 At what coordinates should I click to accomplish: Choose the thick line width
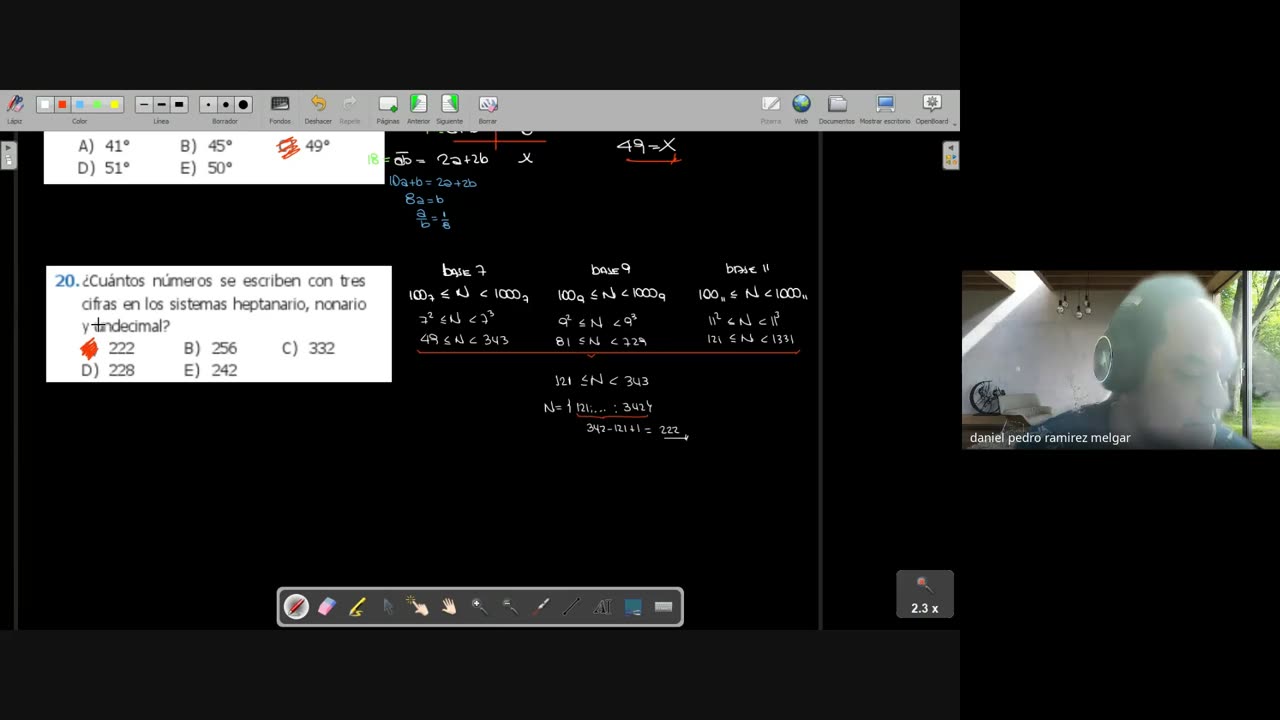pos(179,104)
